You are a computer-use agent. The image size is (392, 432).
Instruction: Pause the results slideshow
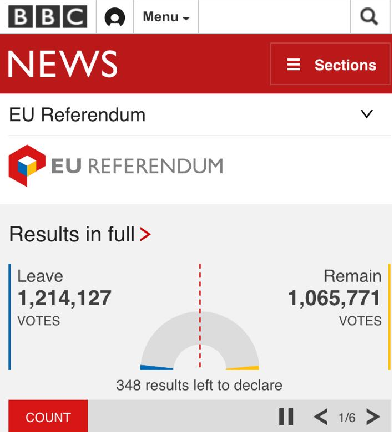(x=286, y=416)
